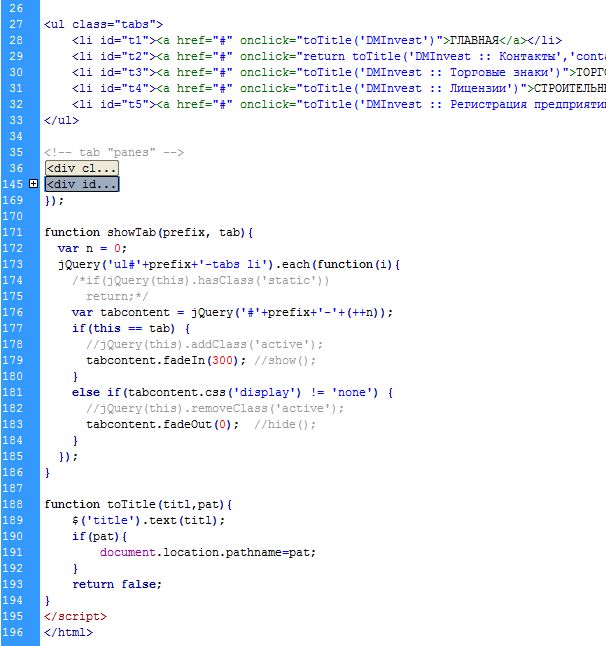The height and width of the screenshot is (646, 606).
Task: Click the li id="t5" Регистрация line
Action: coord(339,105)
